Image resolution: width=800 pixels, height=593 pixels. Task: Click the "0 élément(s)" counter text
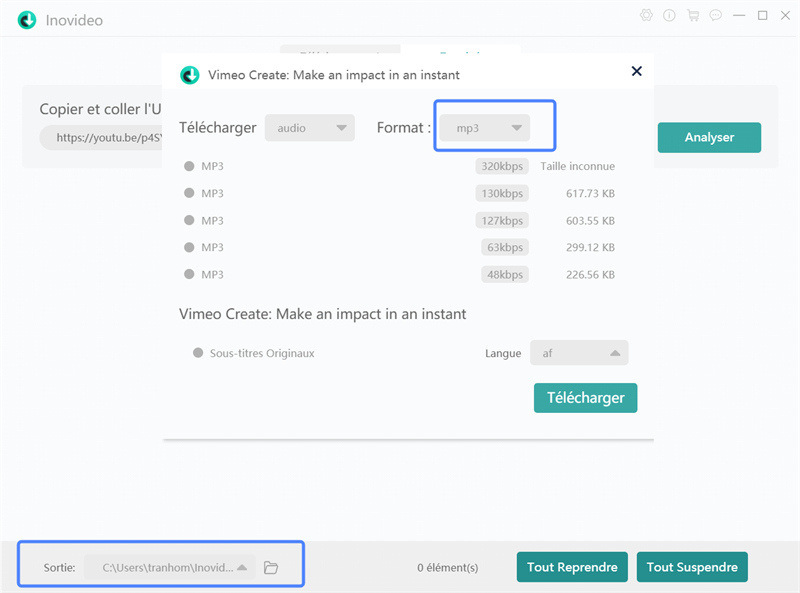pyautogui.click(x=447, y=567)
